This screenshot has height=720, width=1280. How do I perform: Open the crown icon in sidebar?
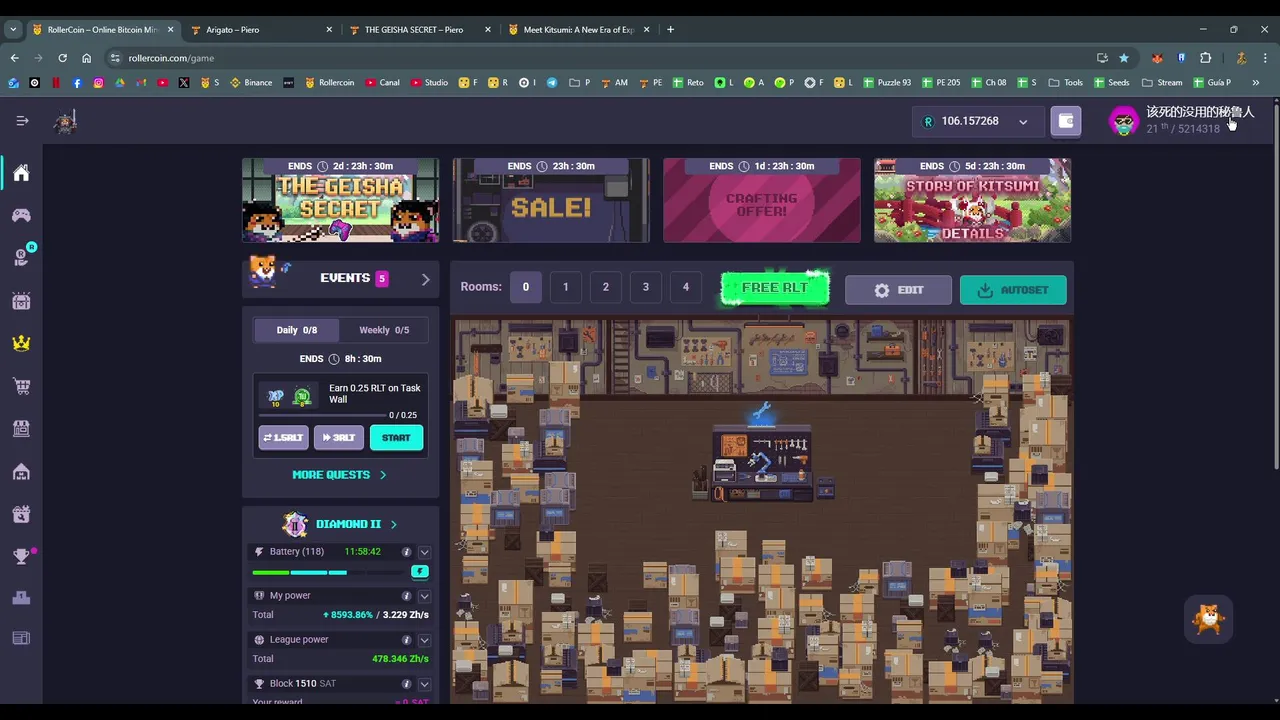coord(21,343)
